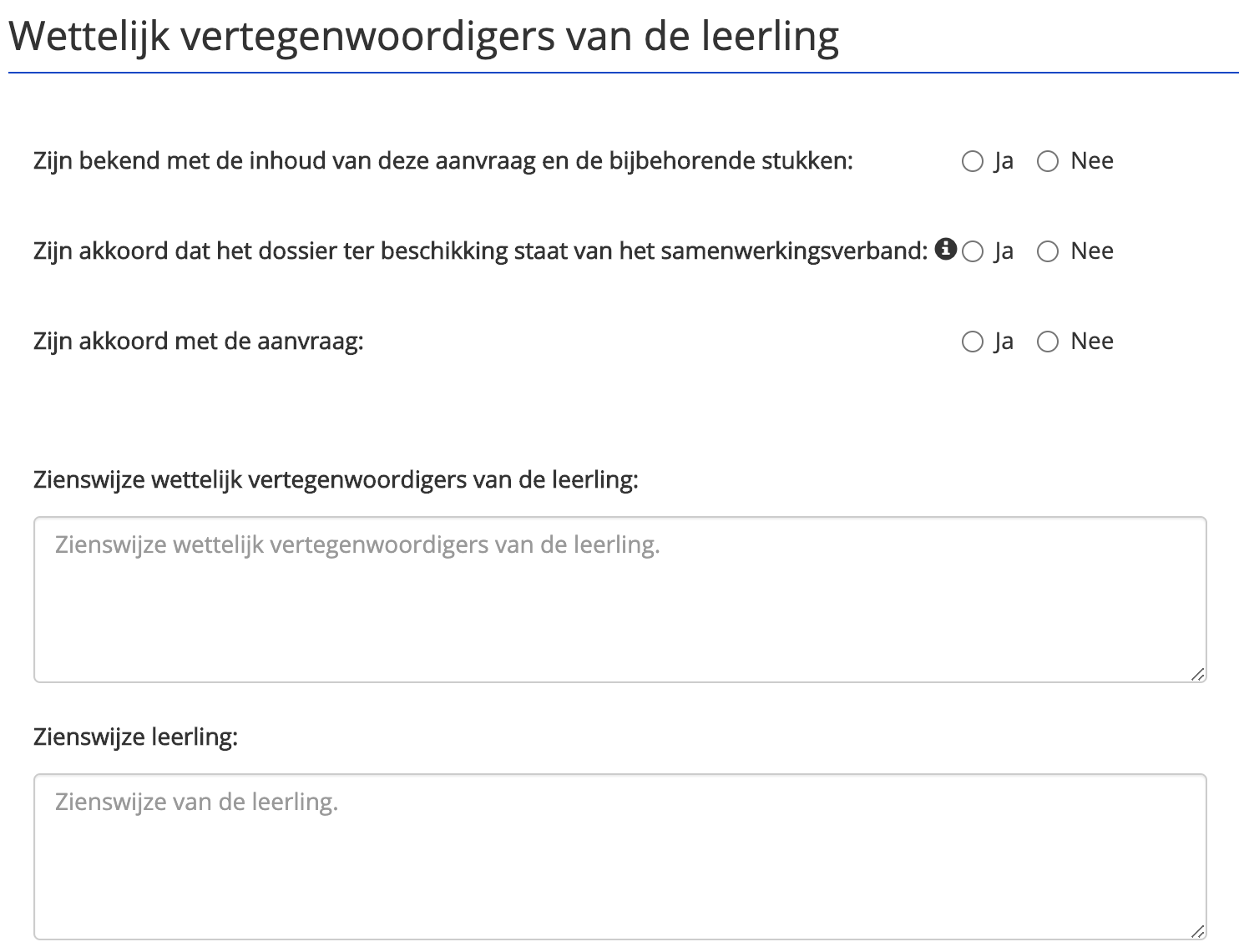Click the 'Zijn bekend met de inhoud' question text
Viewport: 1239px width, 952px height.
point(443,161)
